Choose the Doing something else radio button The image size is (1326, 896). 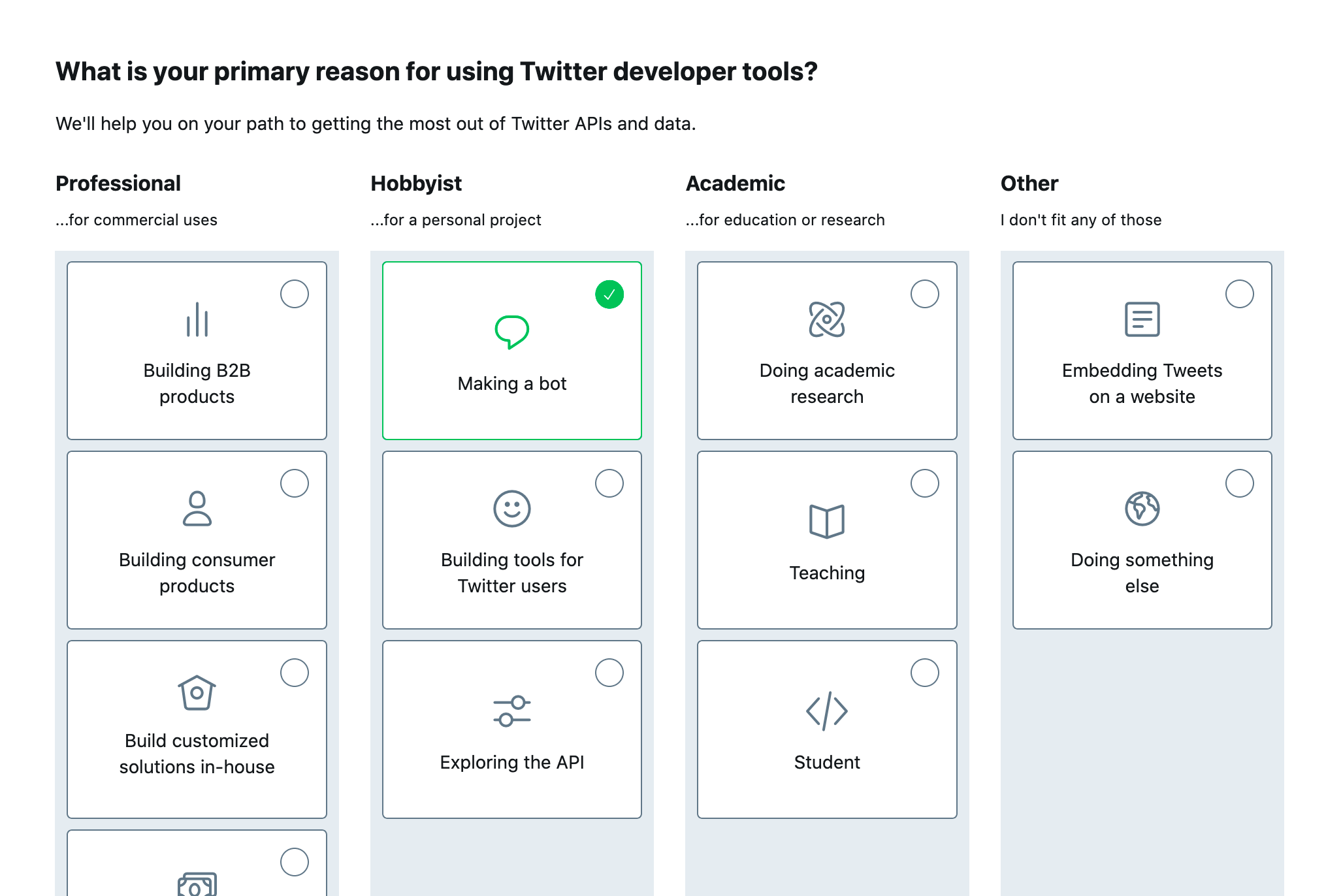click(x=1240, y=483)
